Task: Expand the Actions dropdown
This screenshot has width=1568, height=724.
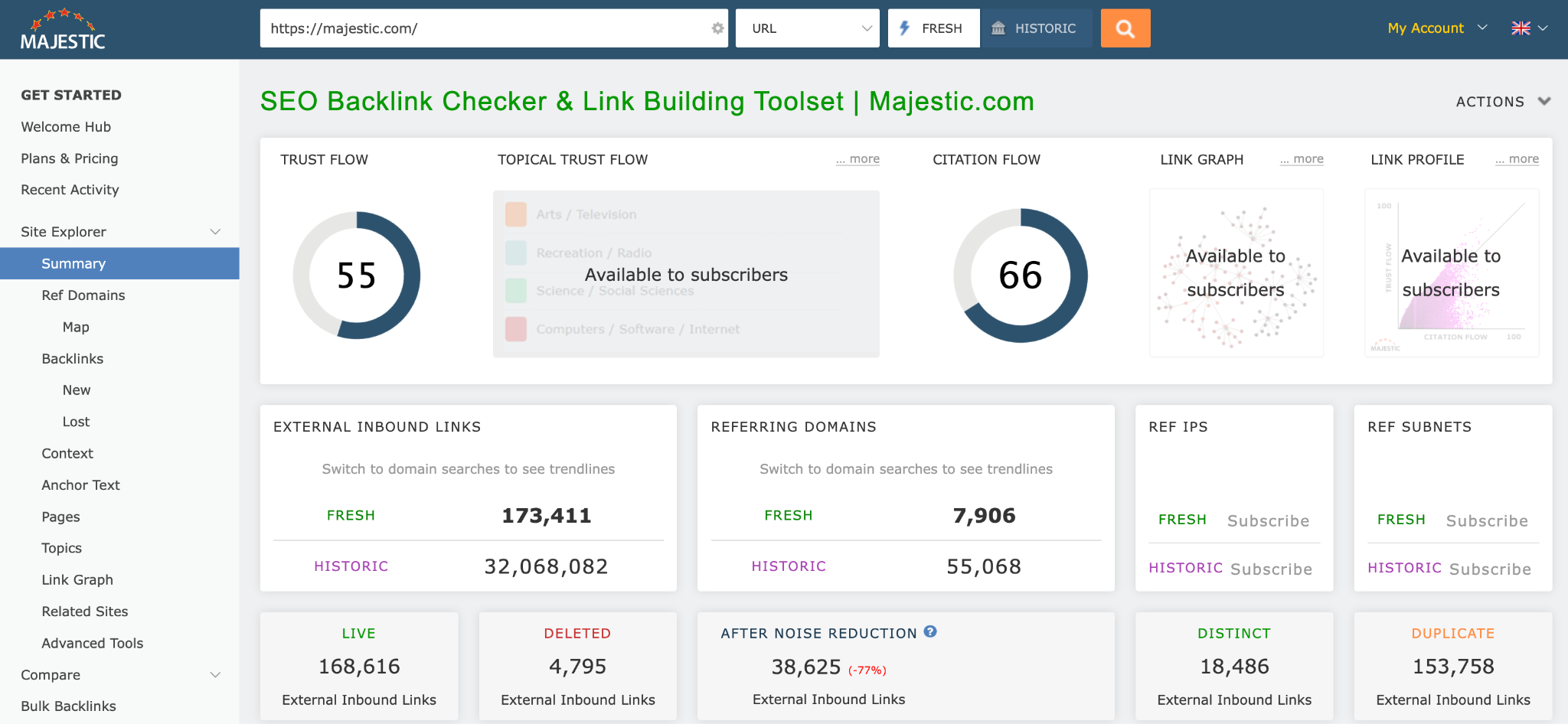Action: coord(1503,102)
